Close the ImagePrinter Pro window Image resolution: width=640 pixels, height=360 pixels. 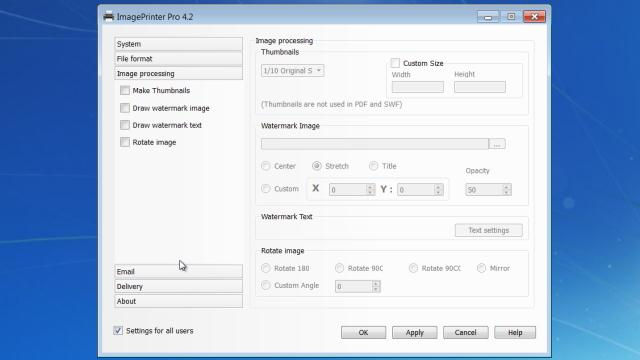pyautogui.click(x=534, y=17)
